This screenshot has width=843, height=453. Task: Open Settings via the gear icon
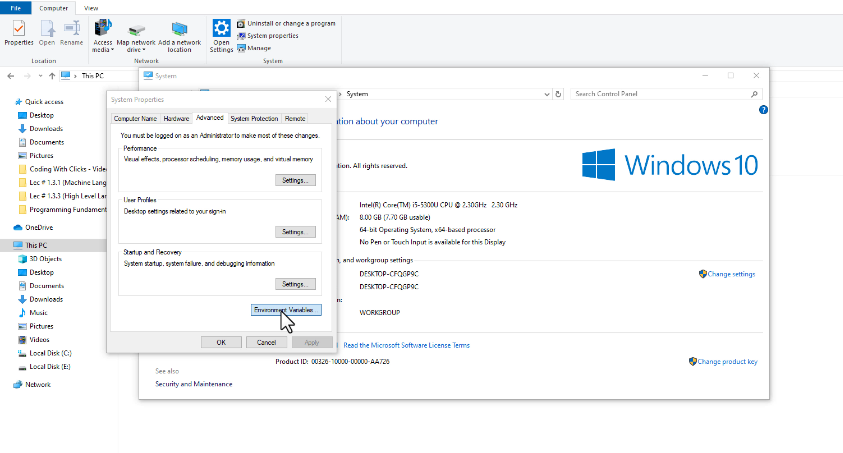click(x=221, y=36)
